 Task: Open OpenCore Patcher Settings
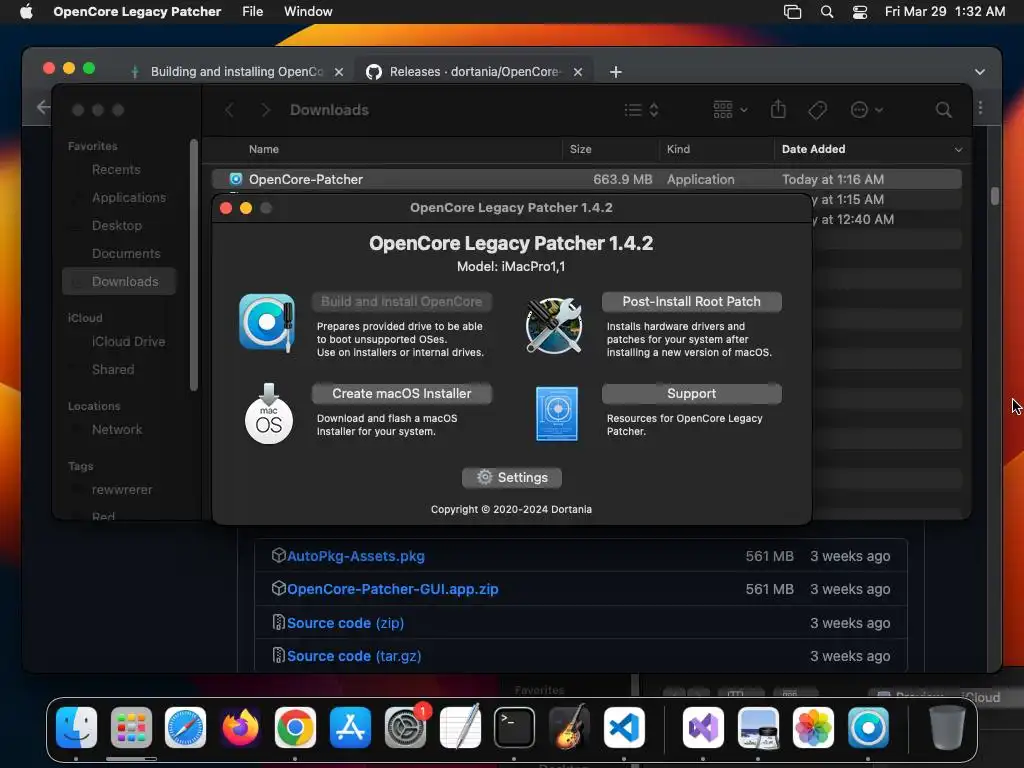tap(511, 477)
